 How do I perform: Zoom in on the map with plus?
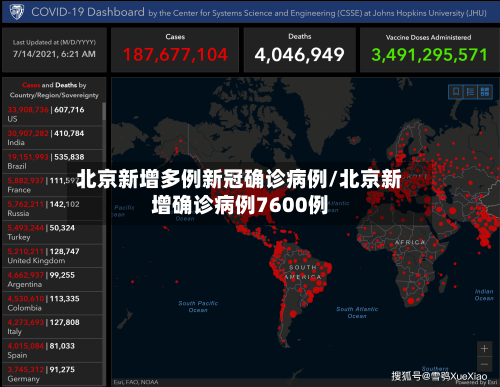(484, 349)
